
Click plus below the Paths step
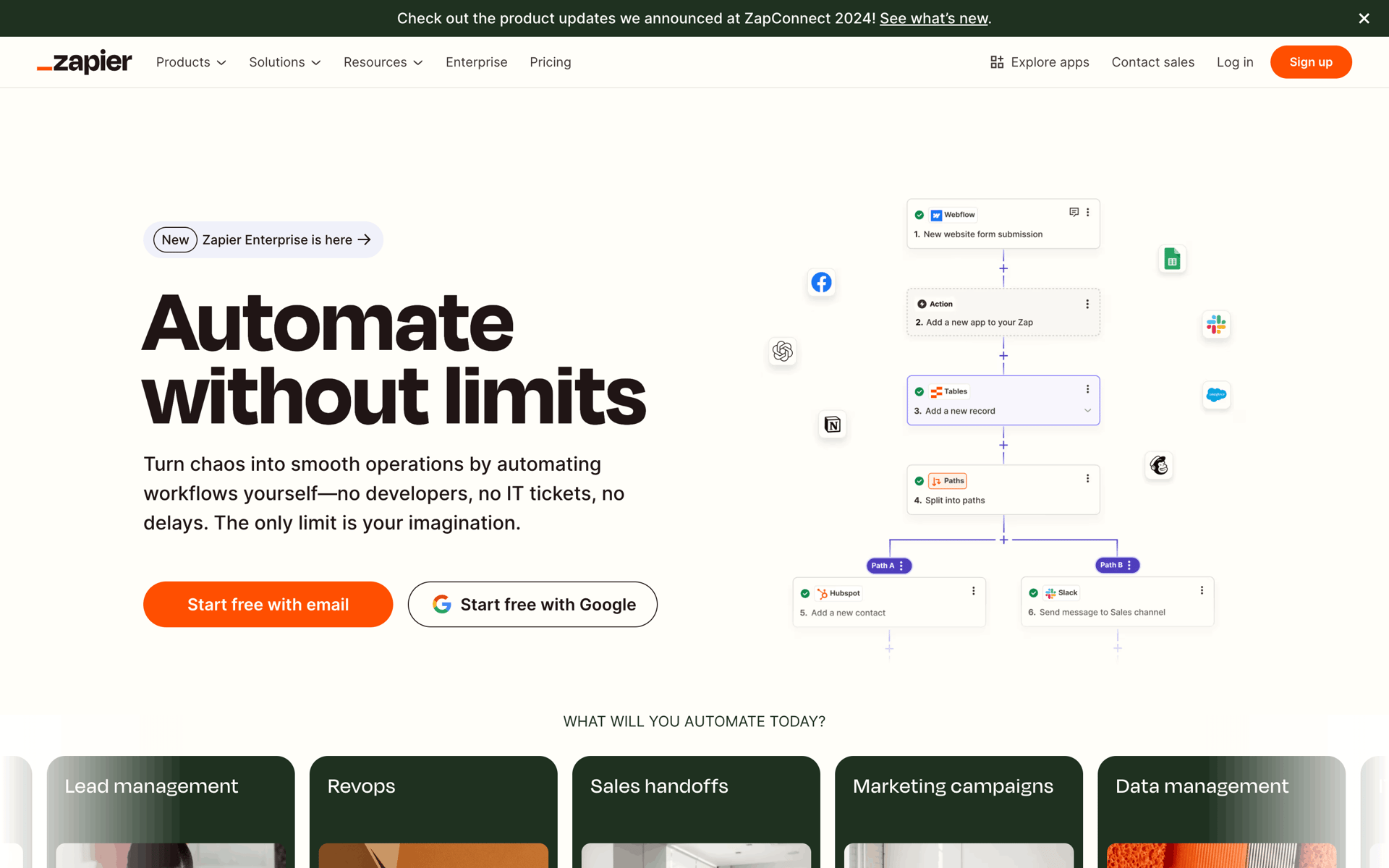tap(1003, 540)
